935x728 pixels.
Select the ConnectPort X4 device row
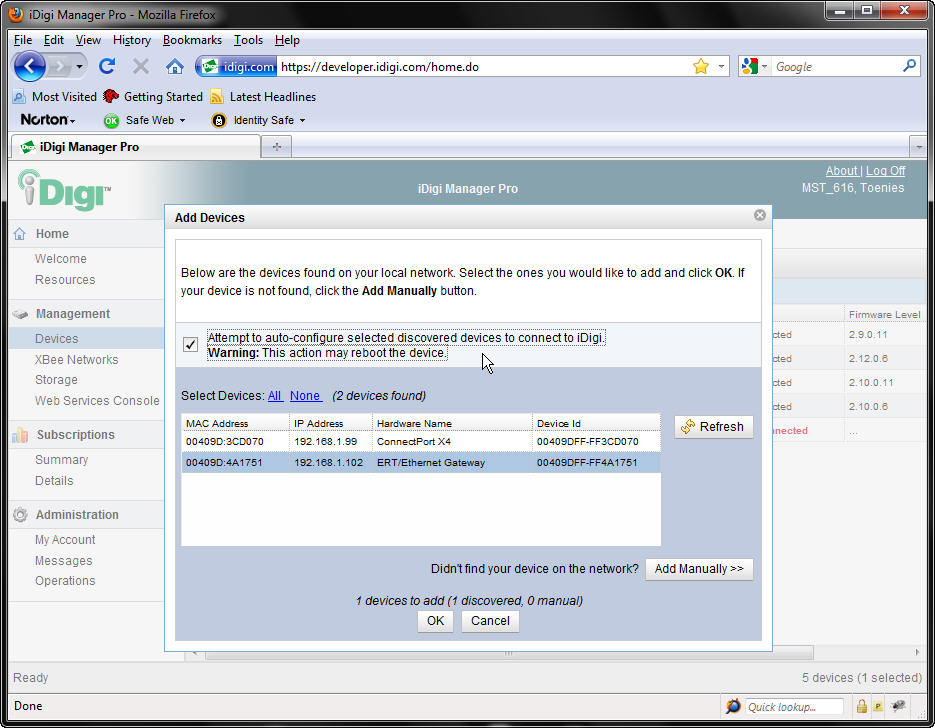tap(420, 441)
